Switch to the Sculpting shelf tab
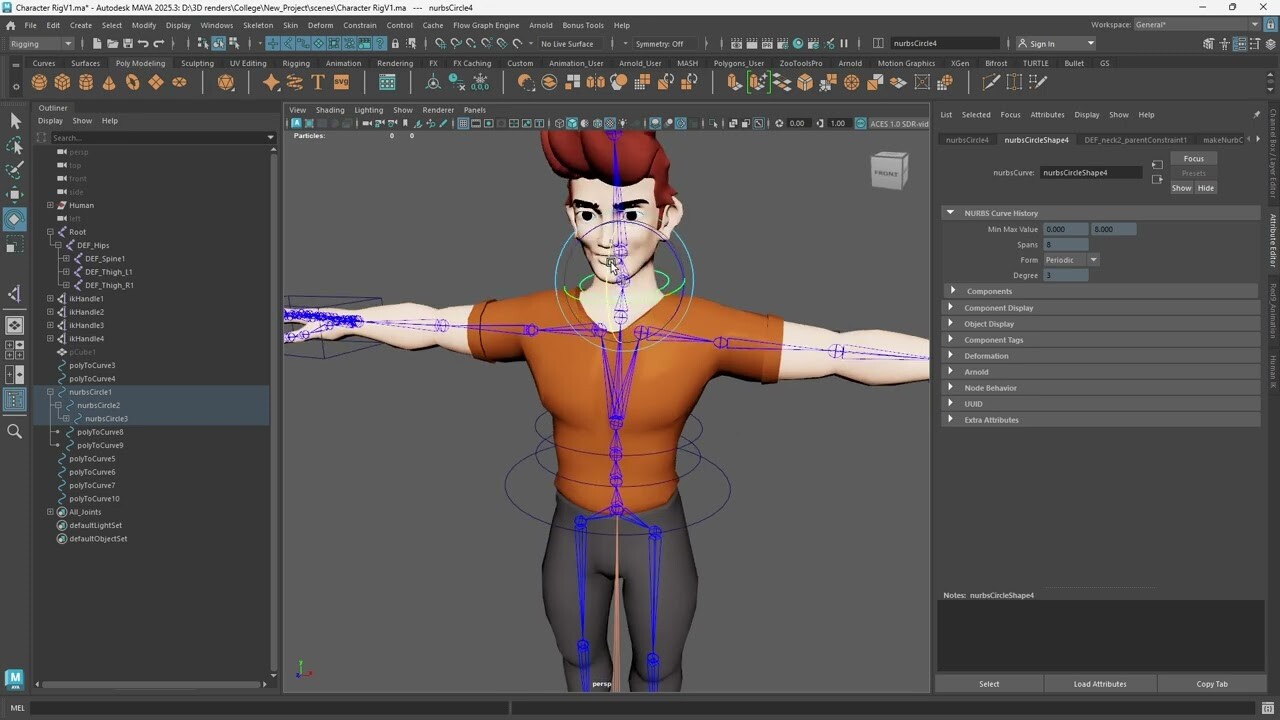This screenshot has width=1280, height=720. pyautogui.click(x=197, y=62)
